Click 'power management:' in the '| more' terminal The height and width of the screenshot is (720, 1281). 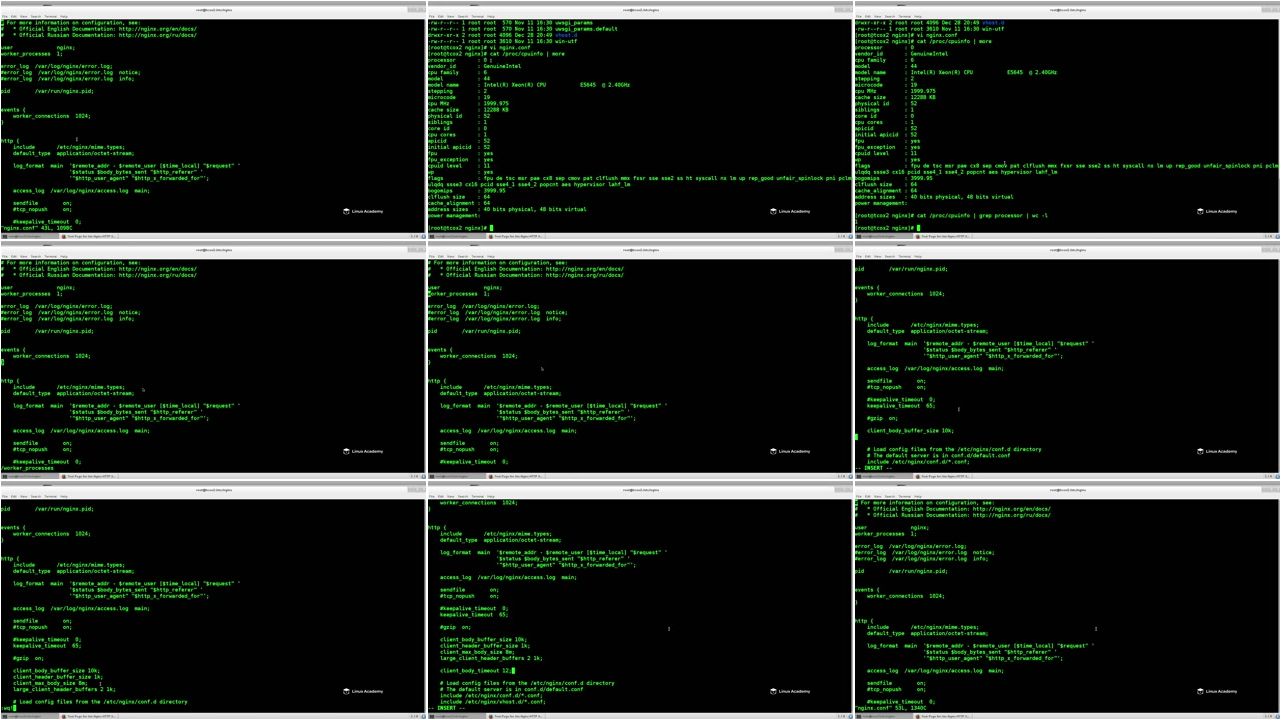(454, 215)
